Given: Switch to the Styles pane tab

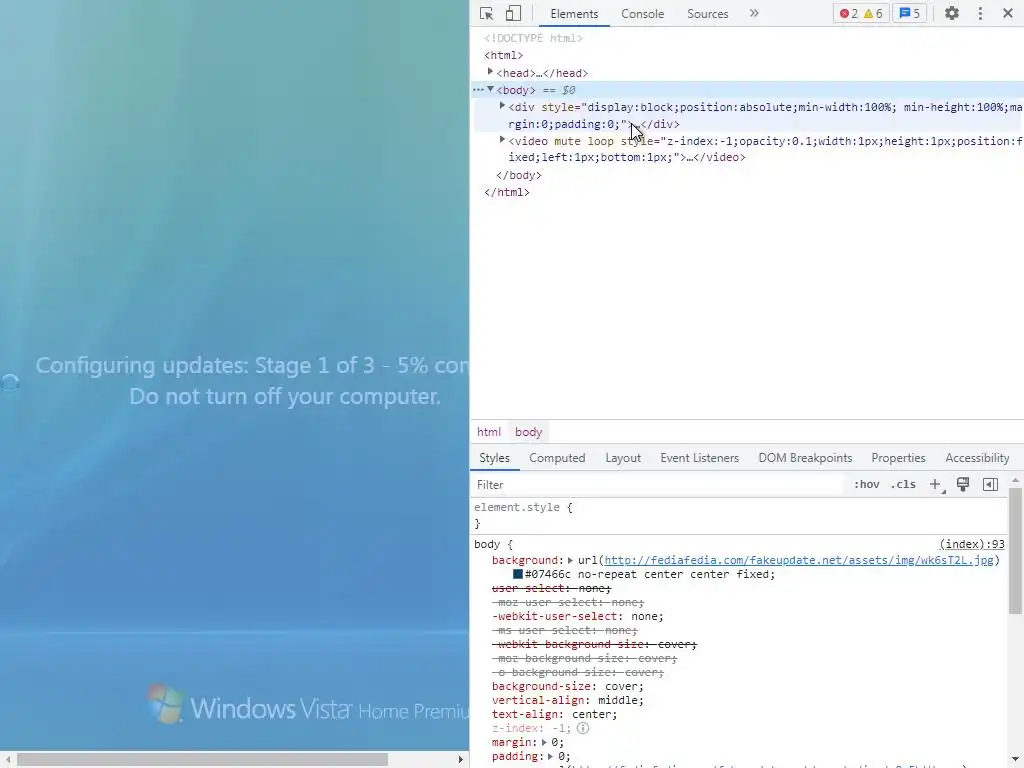Looking at the screenshot, I should pyautogui.click(x=494, y=458).
